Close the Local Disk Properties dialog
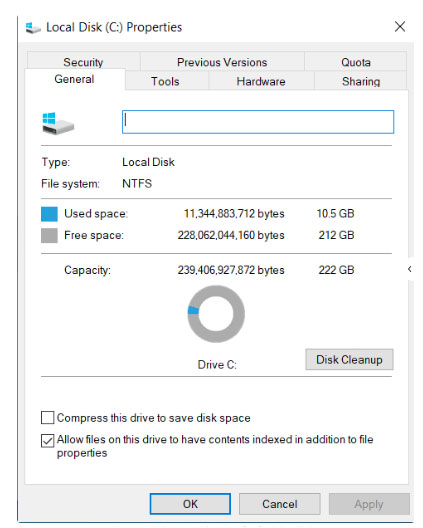The height and width of the screenshot is (528, 423). coord(400,27)
